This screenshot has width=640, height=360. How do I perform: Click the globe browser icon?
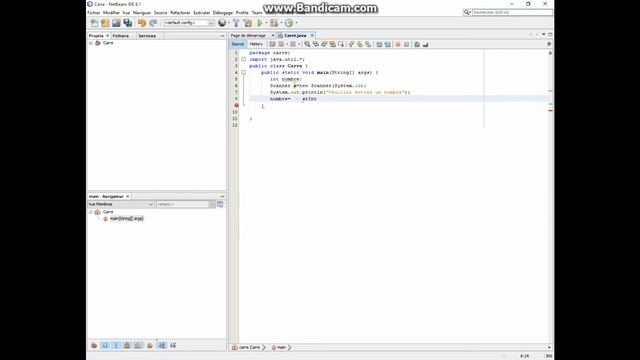222,23
